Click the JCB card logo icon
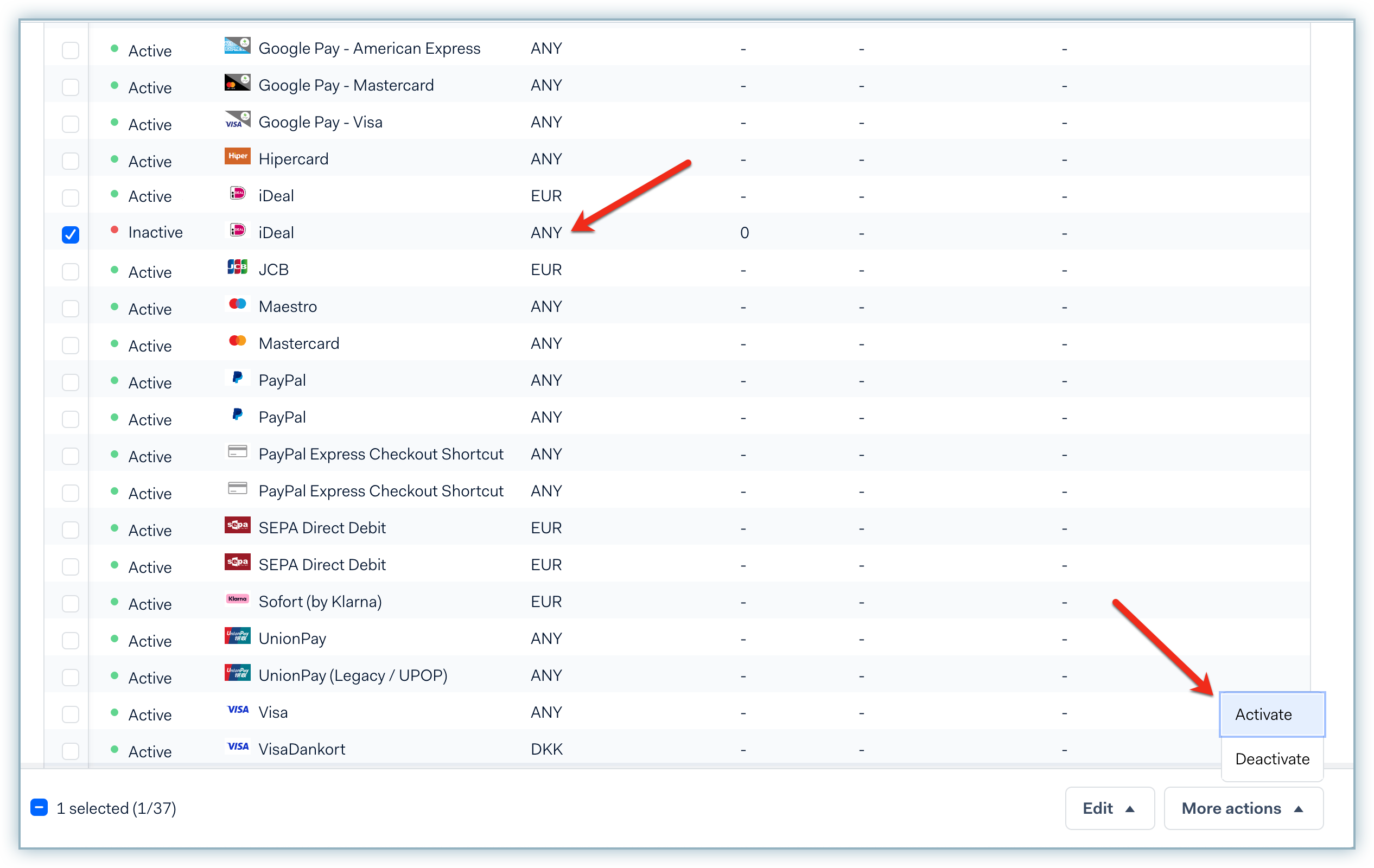The height and width of the screenshot is (868, 1374). point(237,267)
